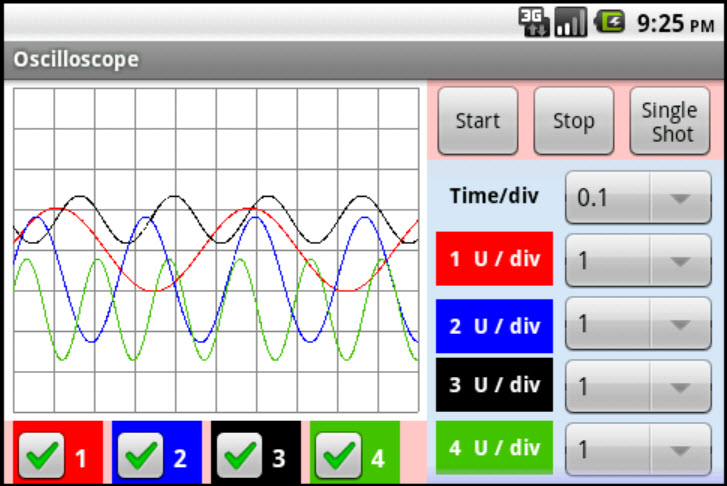The image size is (727, 486).
Task: Open channel 3 U/div dropdown
Action: coord(638,387)
